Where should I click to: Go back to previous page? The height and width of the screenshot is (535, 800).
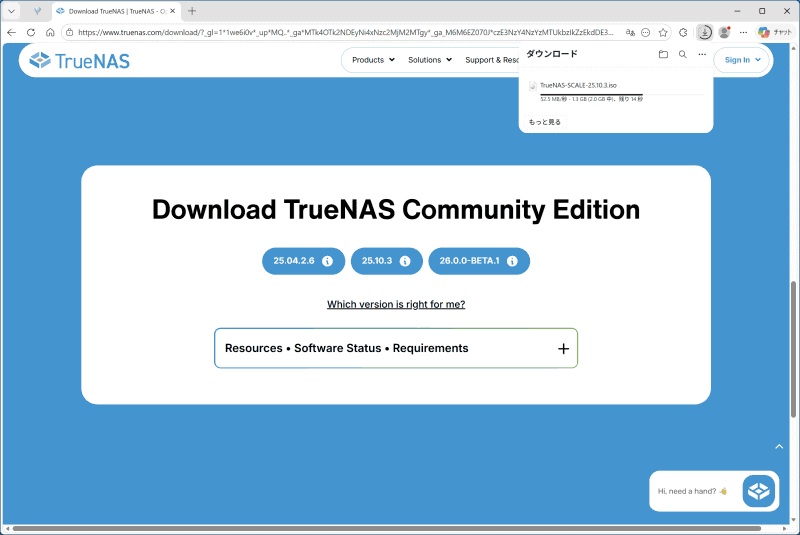[x=11, y=32]
